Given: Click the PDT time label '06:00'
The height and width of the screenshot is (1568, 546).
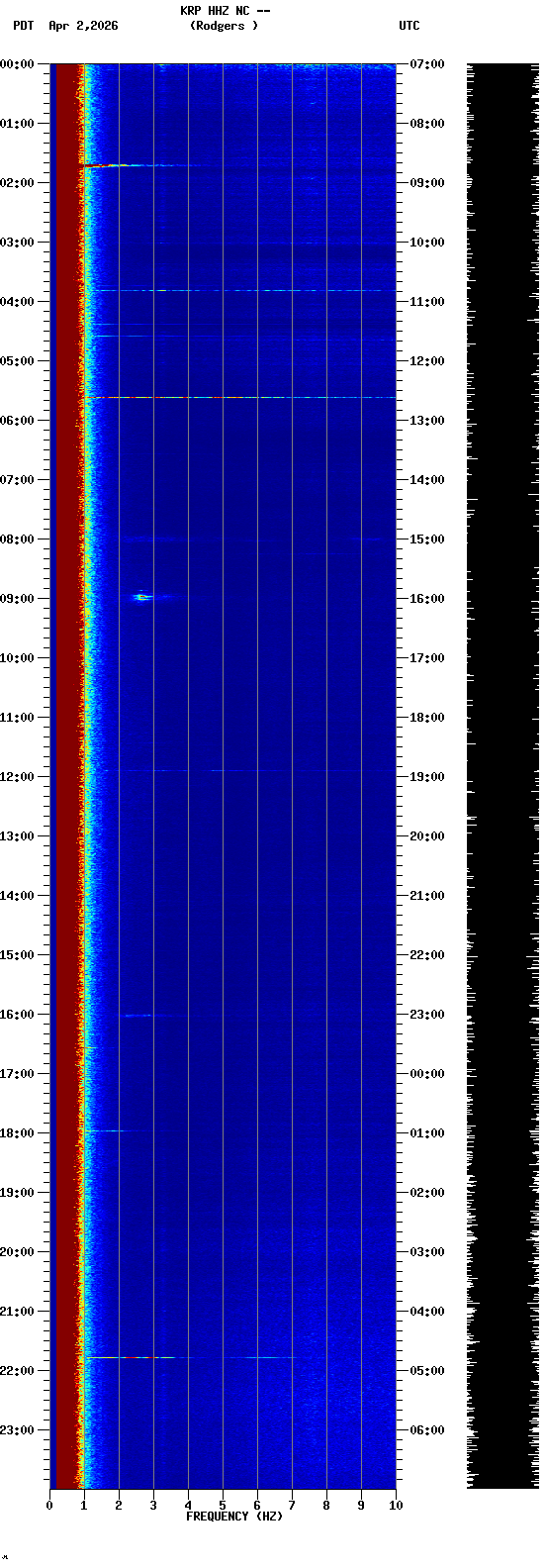Looking at the screenshot, I should pos(17,421).
